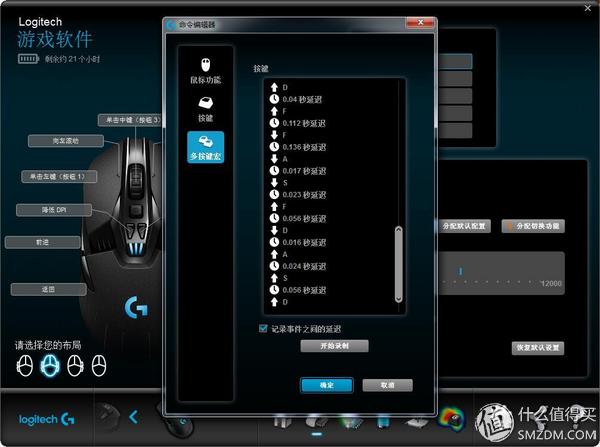Click the down-arrow icon of the D key-press row

[x=274, y=230]
